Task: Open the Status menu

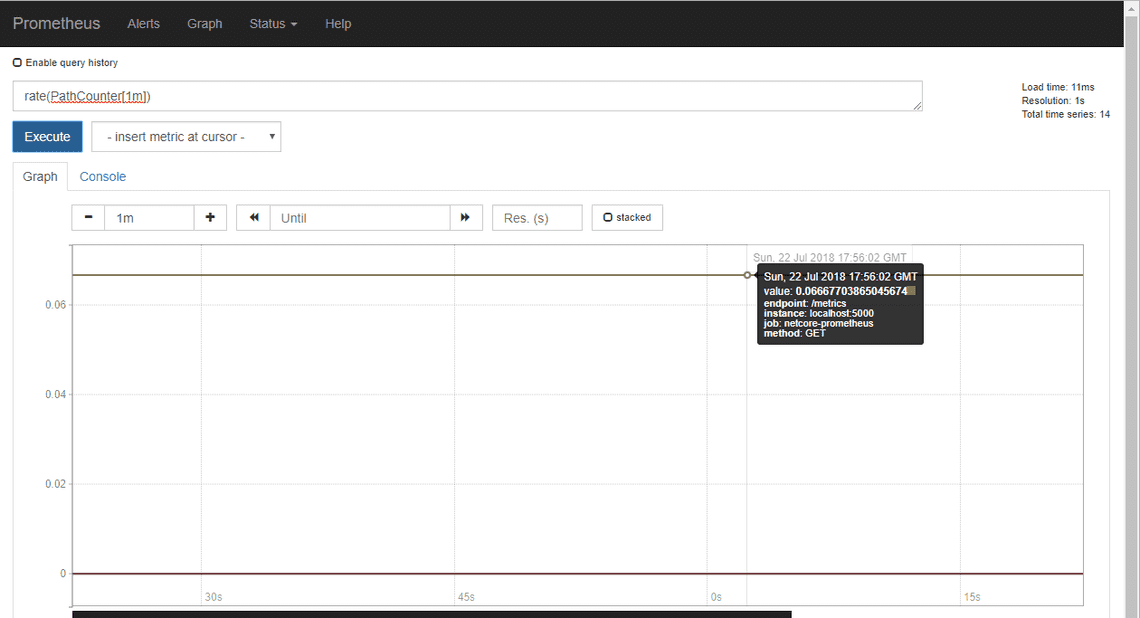Action: pos(272,23)
